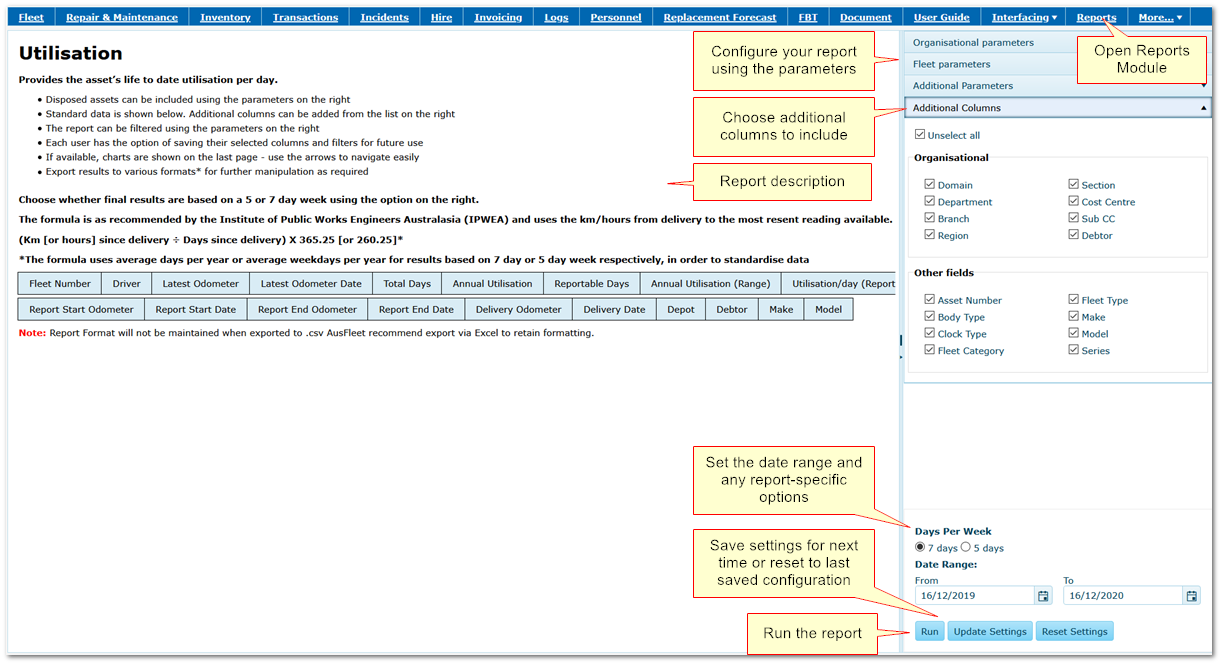Go to the Replacement Forecast module
This screenshot has height=665, width=1222.
(x=719, y=17)
